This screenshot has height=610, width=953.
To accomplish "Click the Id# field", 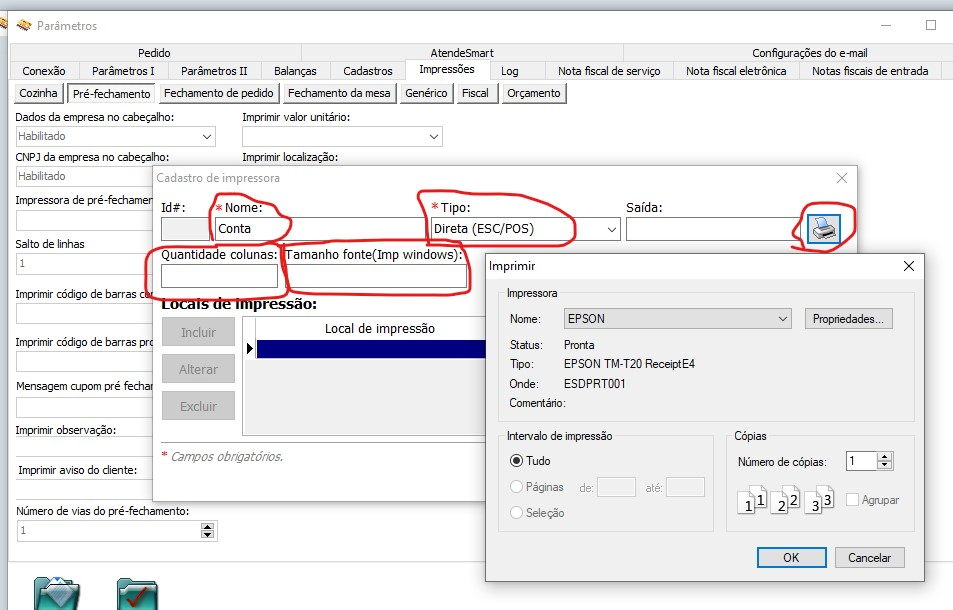I will [185, 229].
